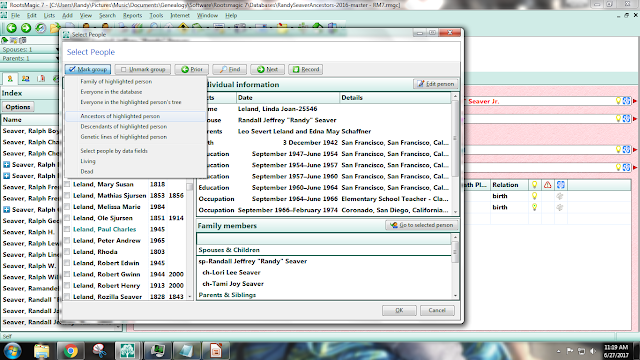Check the box for Leland, Robert Edwin
This screenshot has height=360, width=640.
tap(67, 263)
